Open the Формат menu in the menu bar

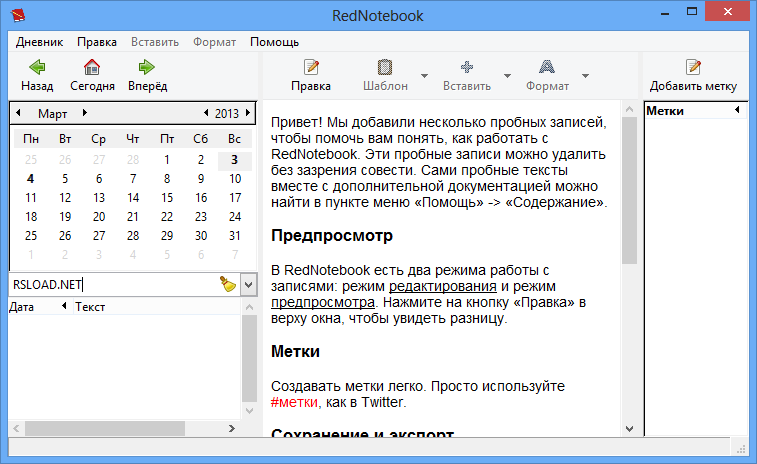tap(214, 42)
